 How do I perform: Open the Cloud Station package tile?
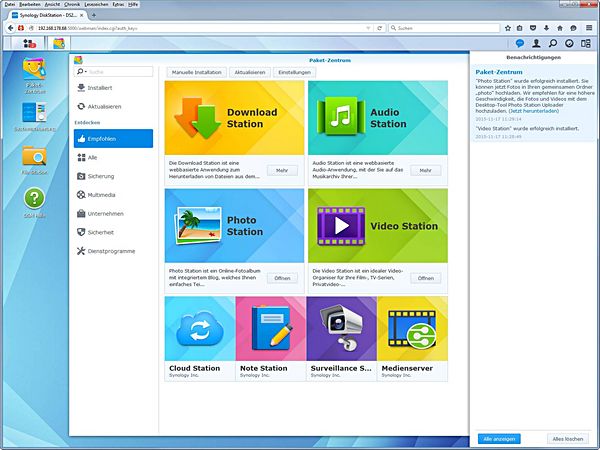click(x=200, y=339)
